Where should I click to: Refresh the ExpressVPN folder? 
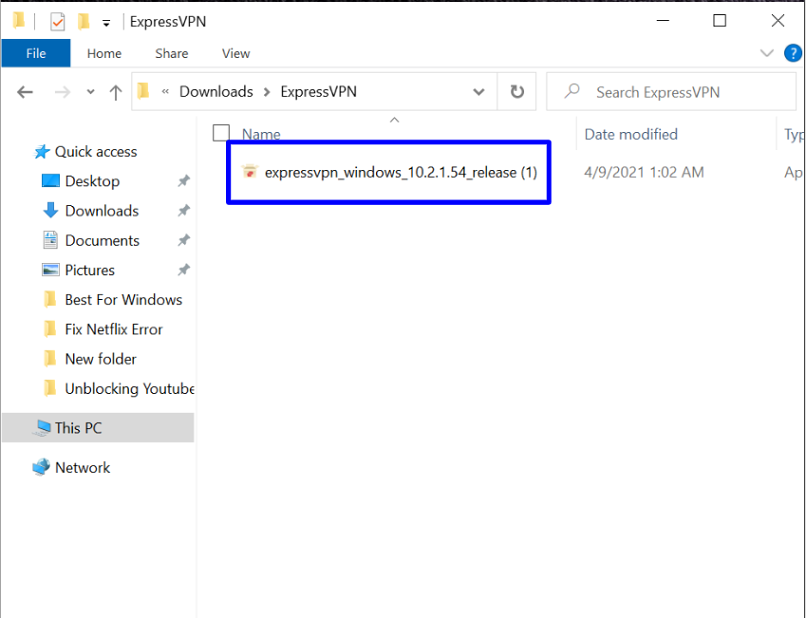coord(517,92)
